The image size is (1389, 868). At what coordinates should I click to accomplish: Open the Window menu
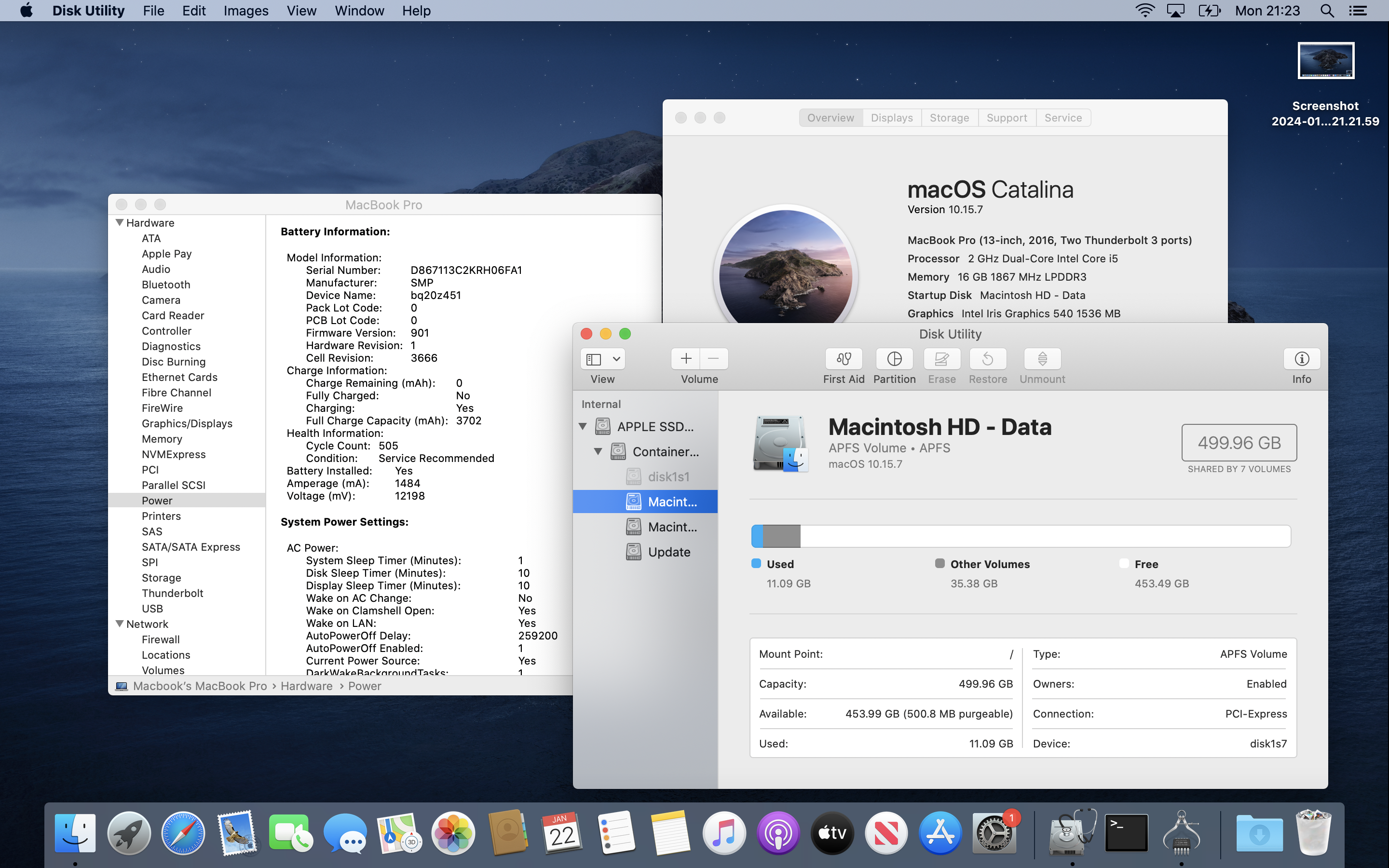[359, 10]
